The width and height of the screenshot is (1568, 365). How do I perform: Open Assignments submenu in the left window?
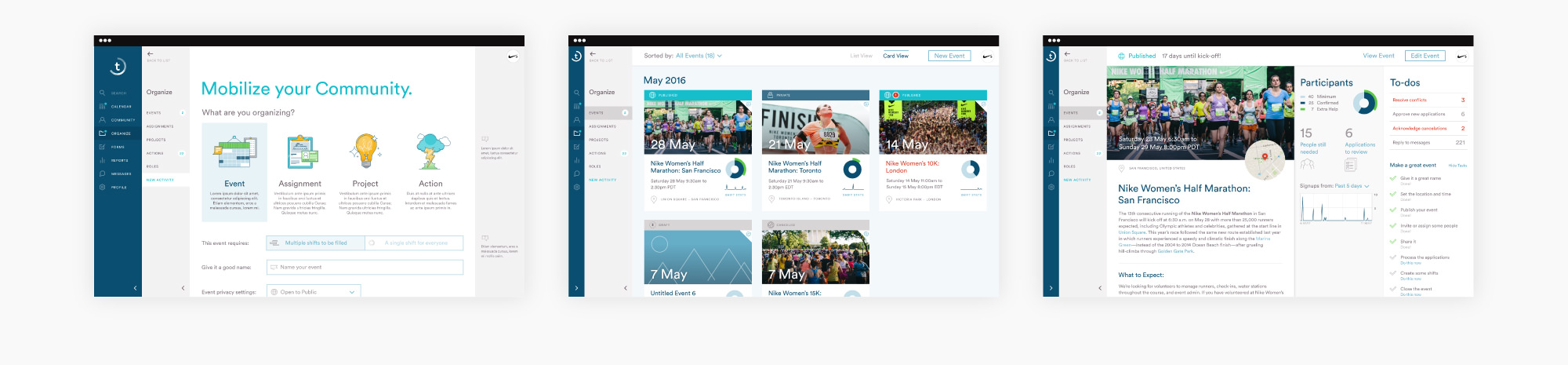tap(165, 126)
